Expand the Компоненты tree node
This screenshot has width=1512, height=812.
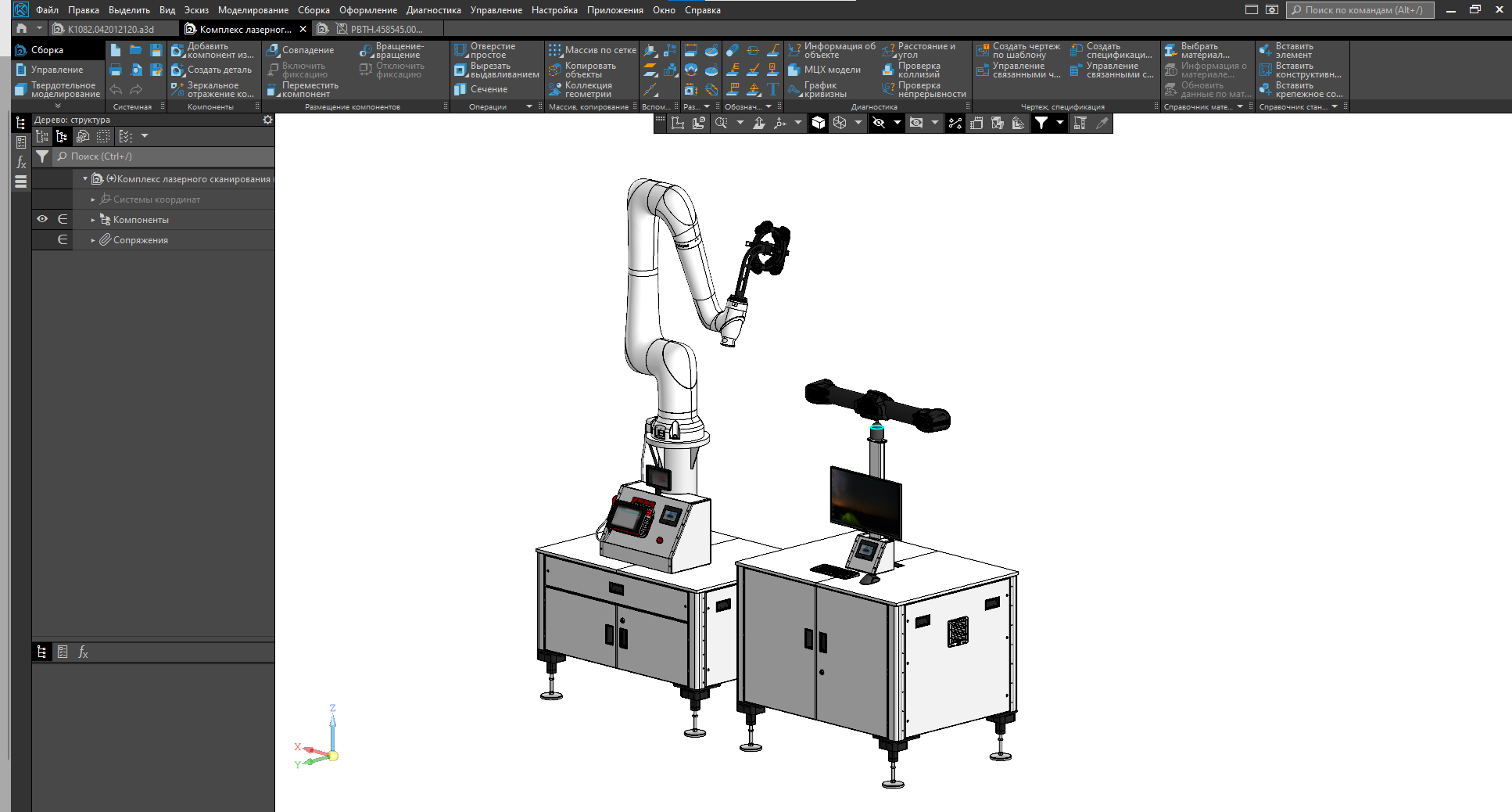pyautogui.click(x=93, y=220)
